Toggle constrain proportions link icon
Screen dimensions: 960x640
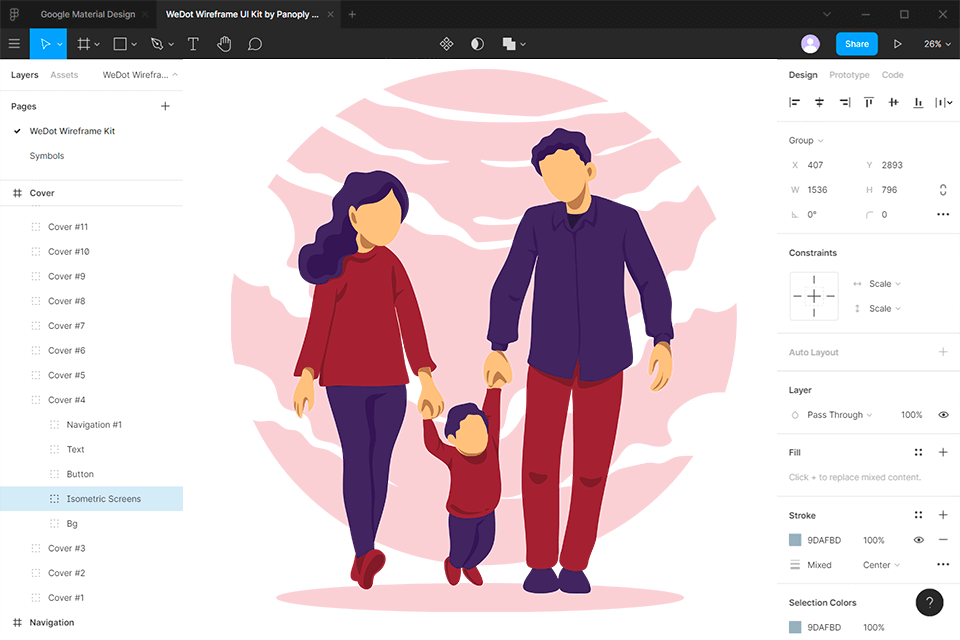pos(942,190)
